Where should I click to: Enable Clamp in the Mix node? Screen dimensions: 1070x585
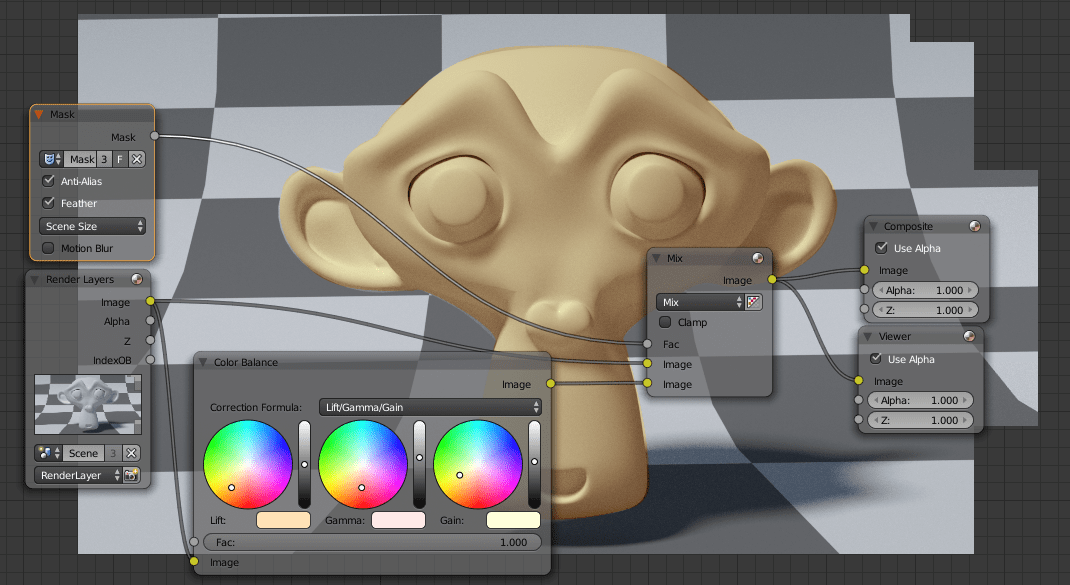tap(663, 322)
